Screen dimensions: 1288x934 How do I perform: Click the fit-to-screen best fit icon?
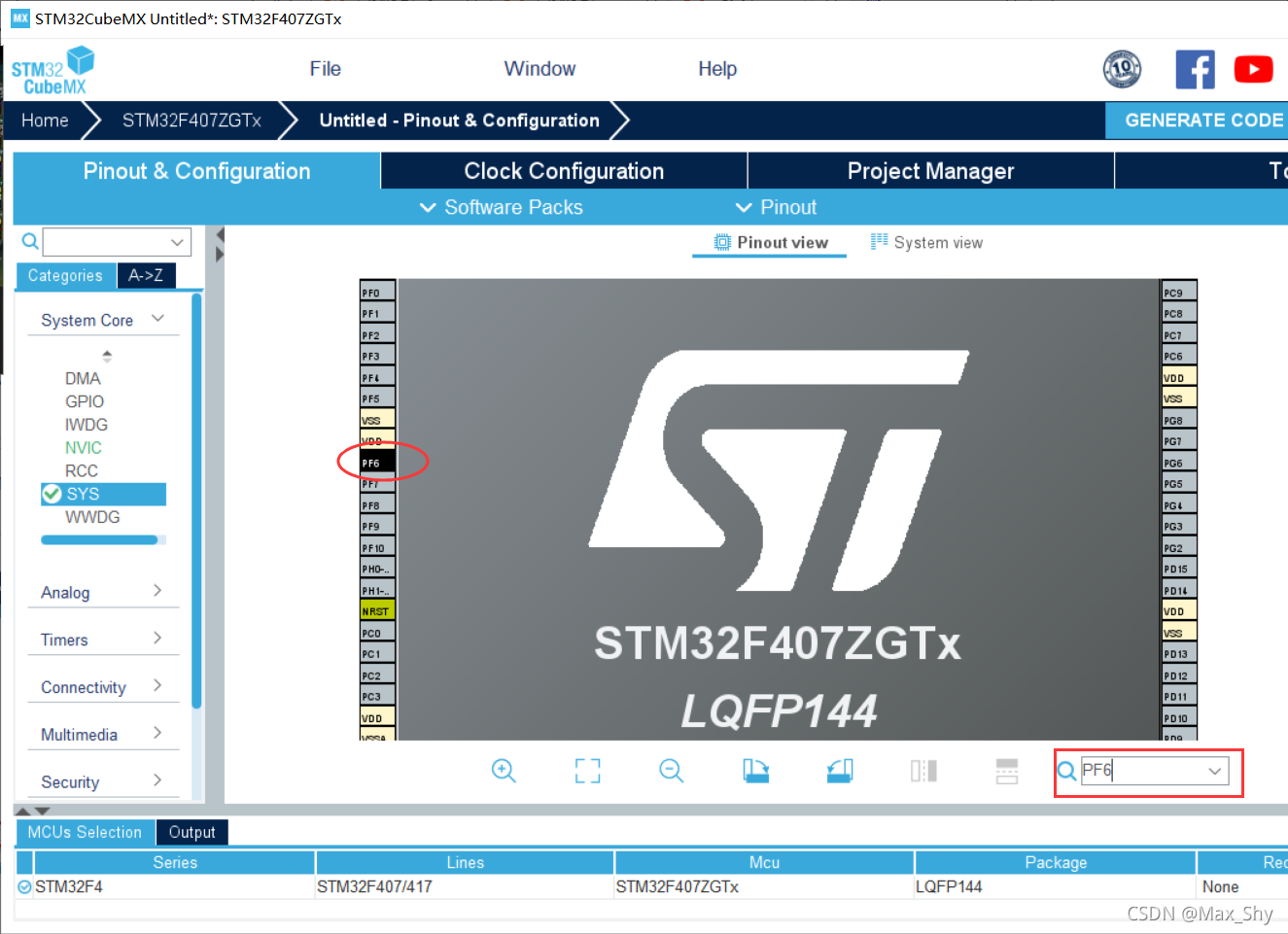click(x=587, y=771)
